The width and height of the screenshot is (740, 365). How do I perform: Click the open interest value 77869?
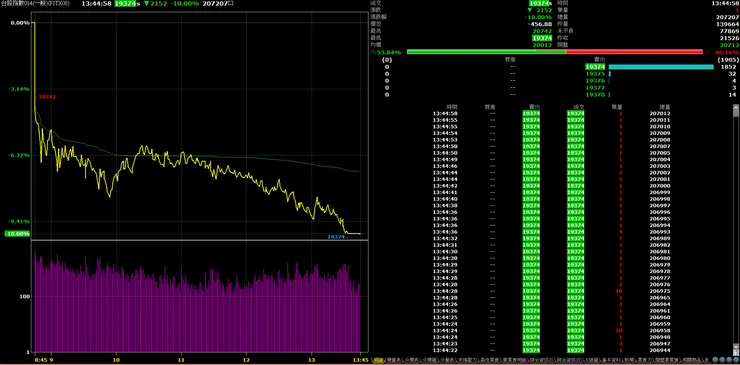tap(730, 31)
